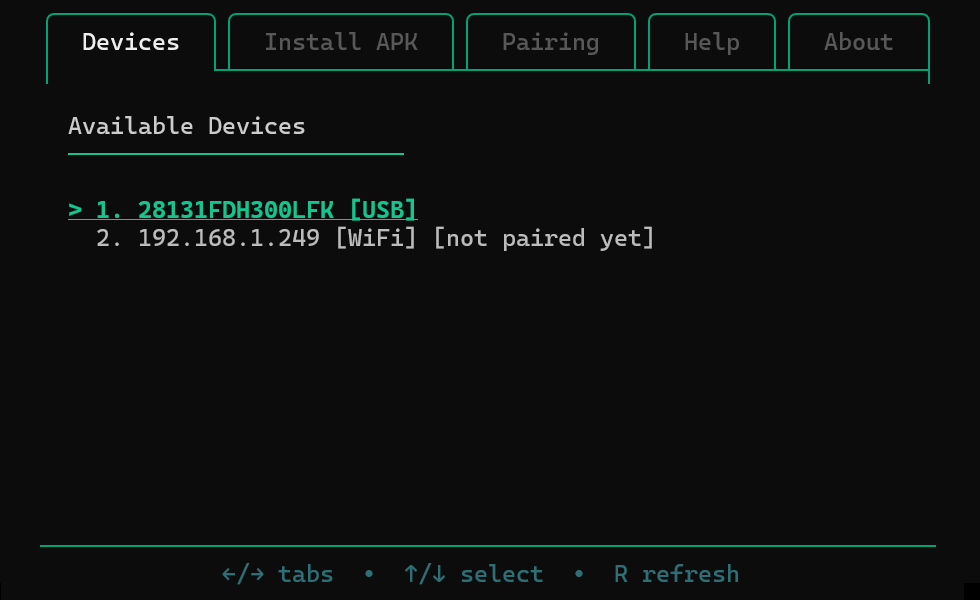Click the underline beneath Available Devices
Image resolution: width=980 pixels, height=600 pixels.
(236, 153)
